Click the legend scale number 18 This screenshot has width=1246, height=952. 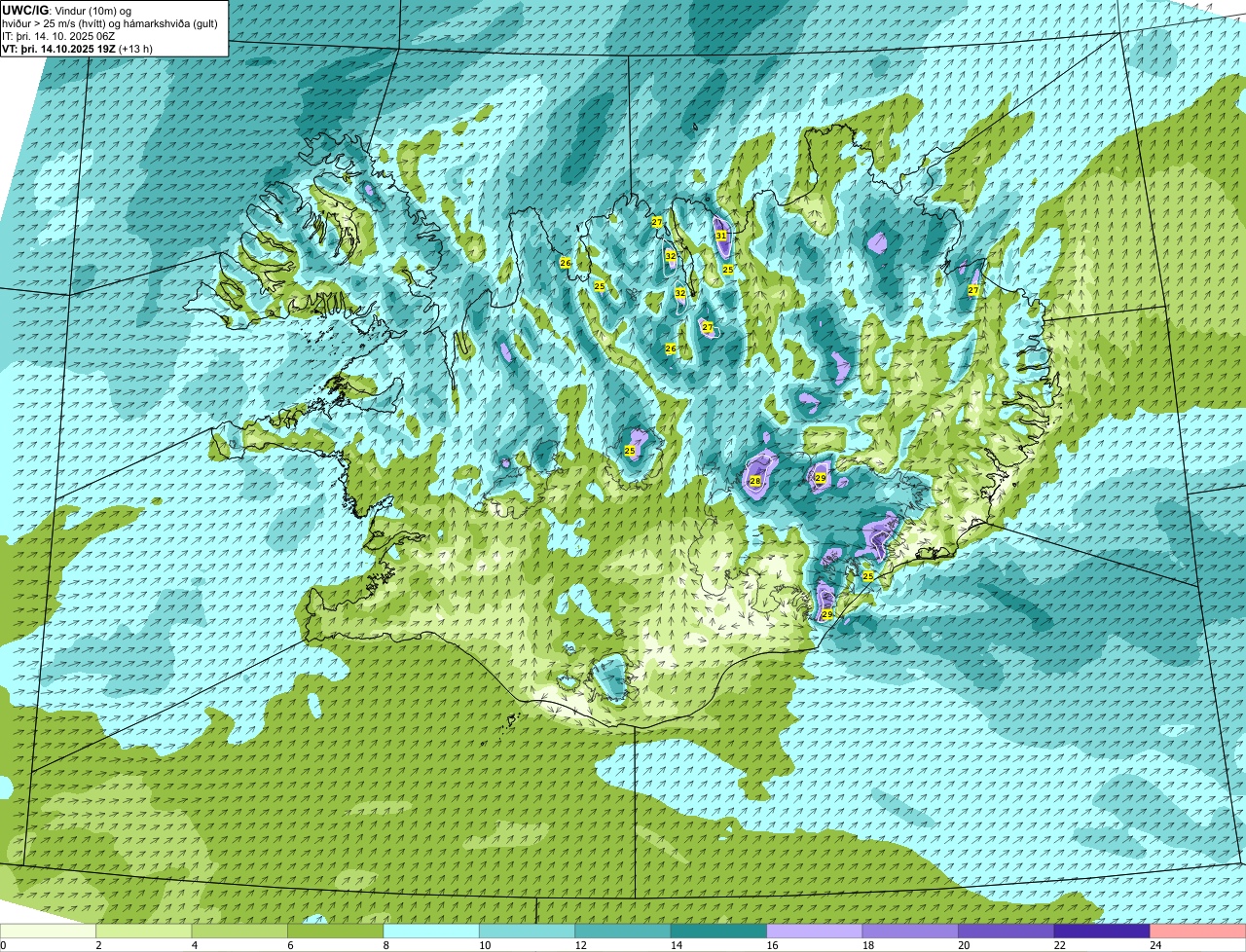[866, 945]
